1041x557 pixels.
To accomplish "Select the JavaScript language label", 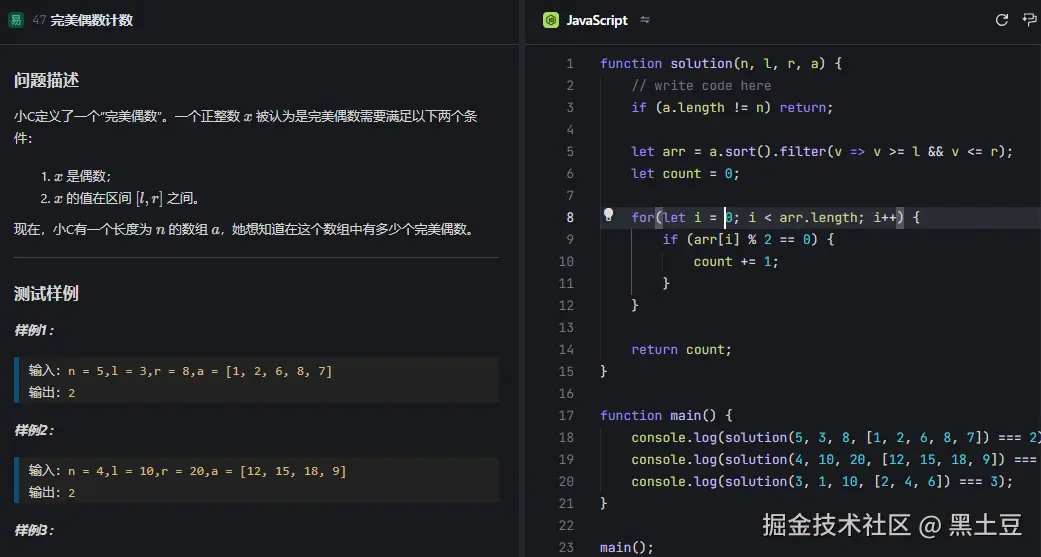I will [597, 20].
